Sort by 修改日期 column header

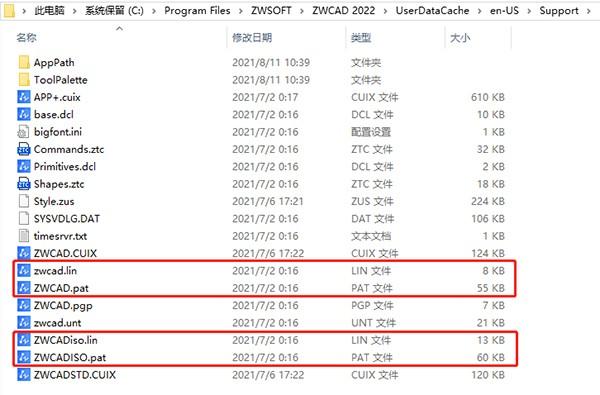click(x=252, y=38)
